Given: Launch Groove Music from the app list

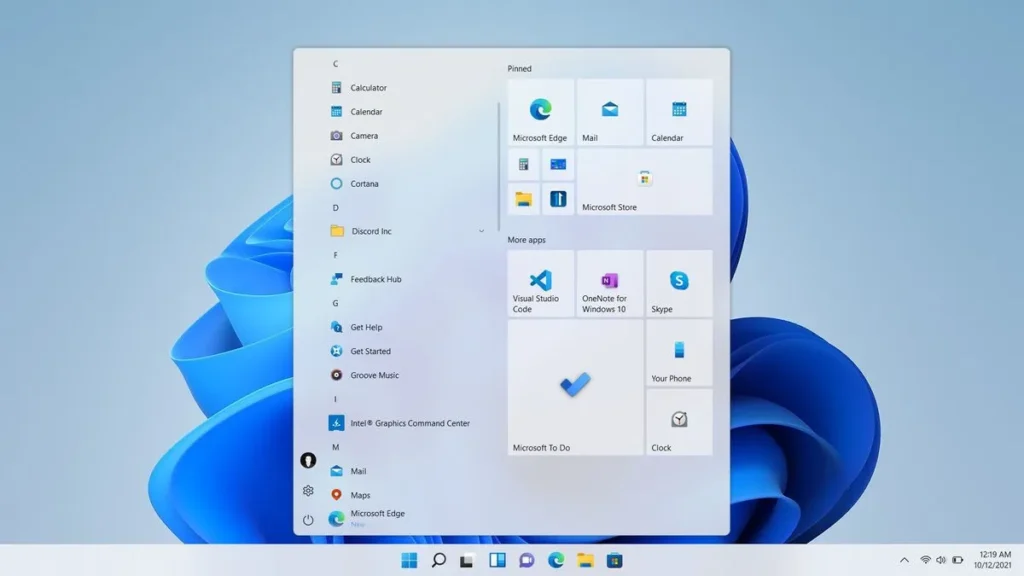Looking at the screenshot, I should (374, 375).
